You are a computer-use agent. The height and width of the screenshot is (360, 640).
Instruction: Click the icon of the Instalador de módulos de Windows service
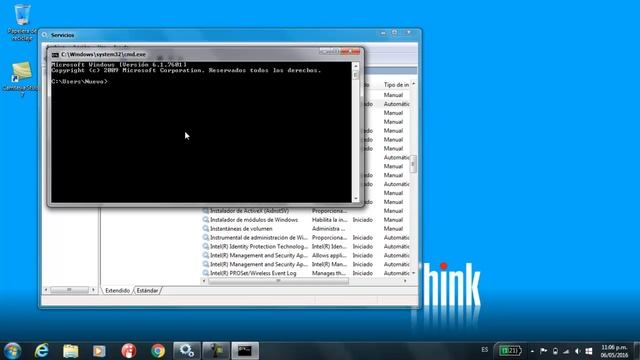coord(206,220)
